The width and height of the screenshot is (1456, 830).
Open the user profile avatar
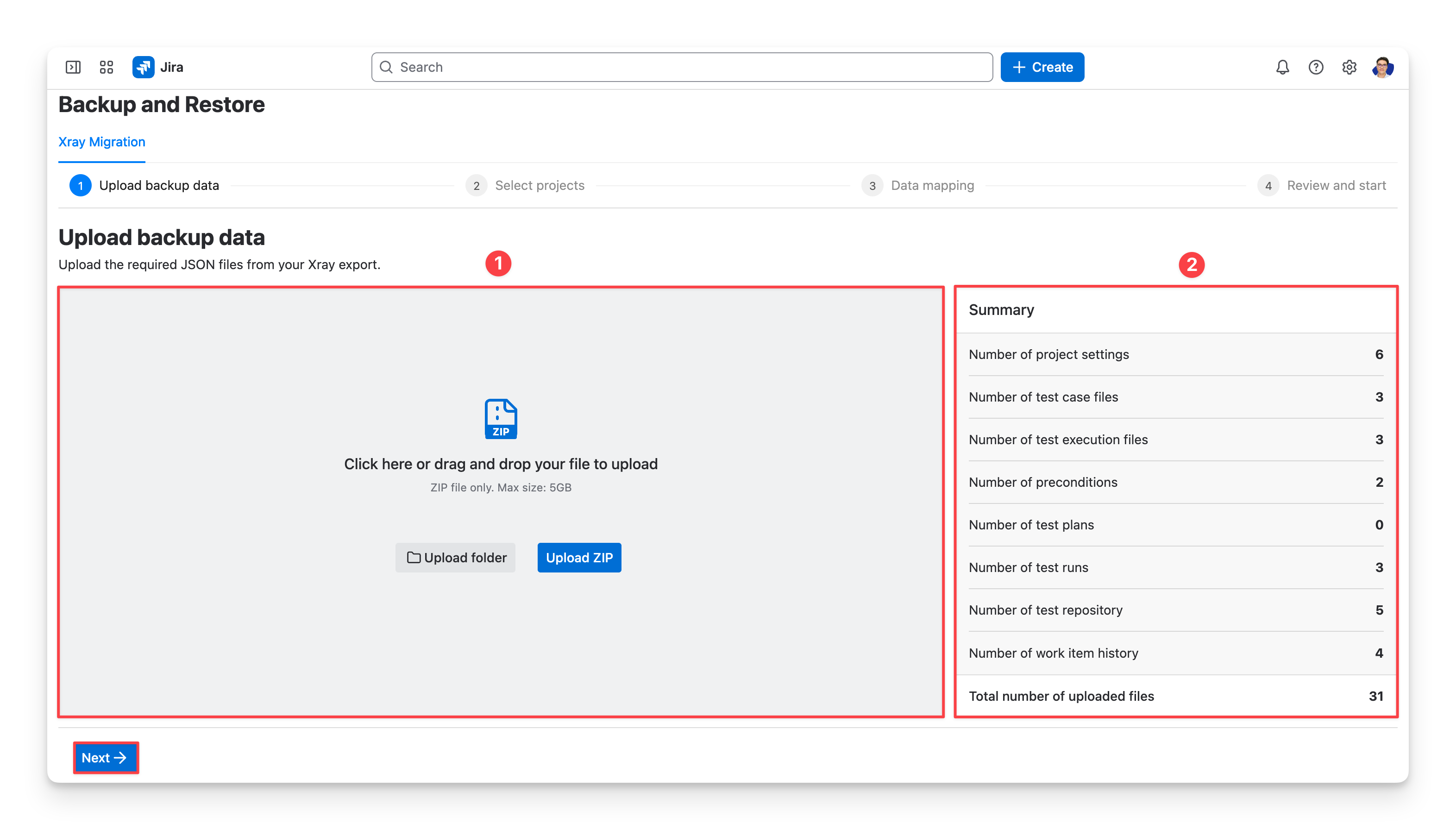pos(1382,67)
